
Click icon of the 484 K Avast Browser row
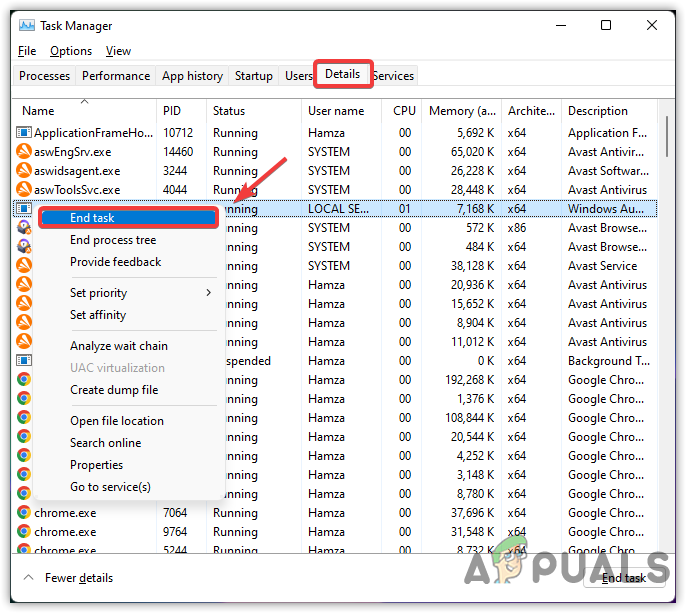(x=24, y=246)
